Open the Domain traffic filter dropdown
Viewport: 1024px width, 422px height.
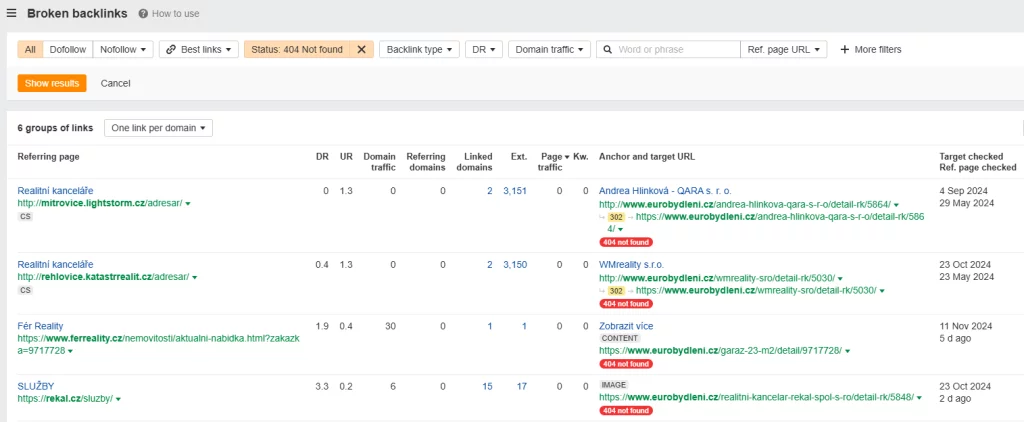coord(549,49)
